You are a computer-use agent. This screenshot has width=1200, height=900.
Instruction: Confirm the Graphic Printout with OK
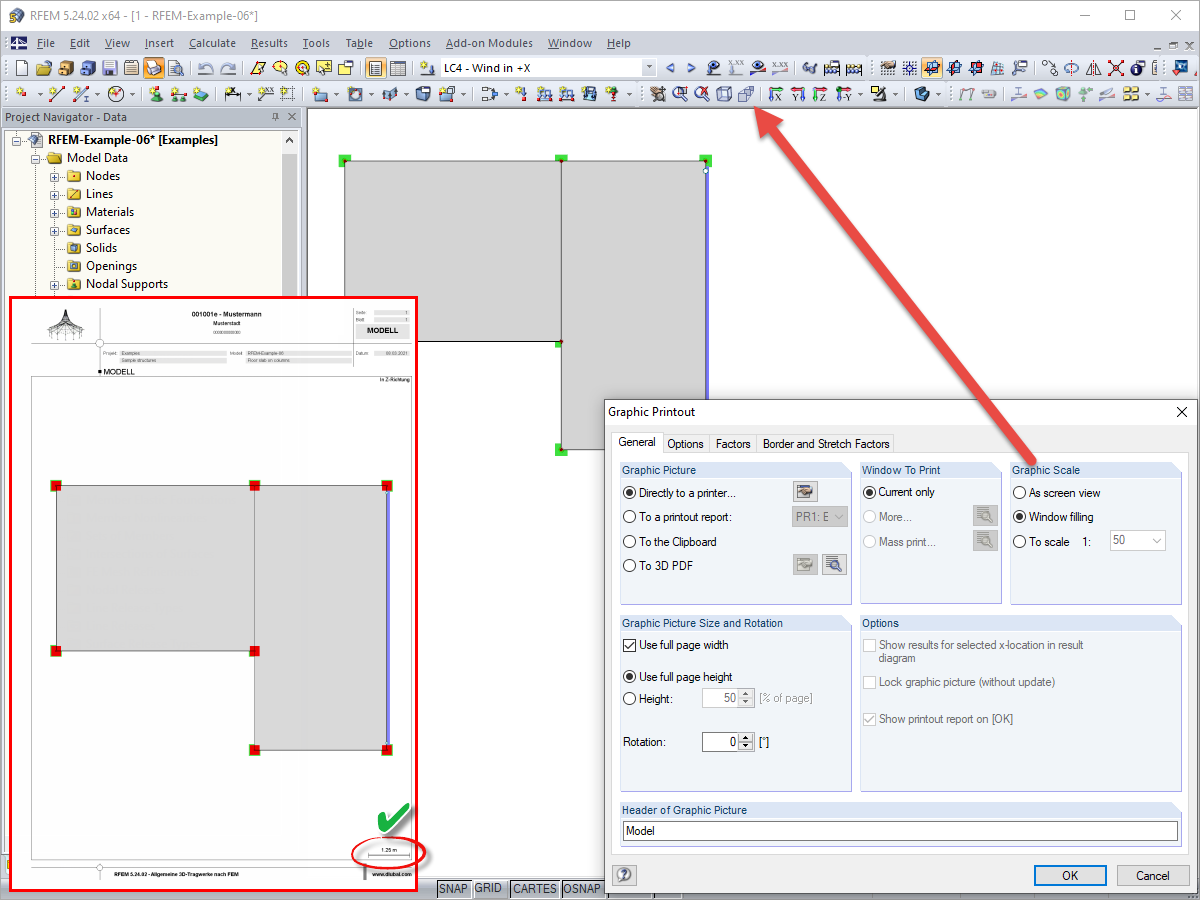[x=1070, y=875]
